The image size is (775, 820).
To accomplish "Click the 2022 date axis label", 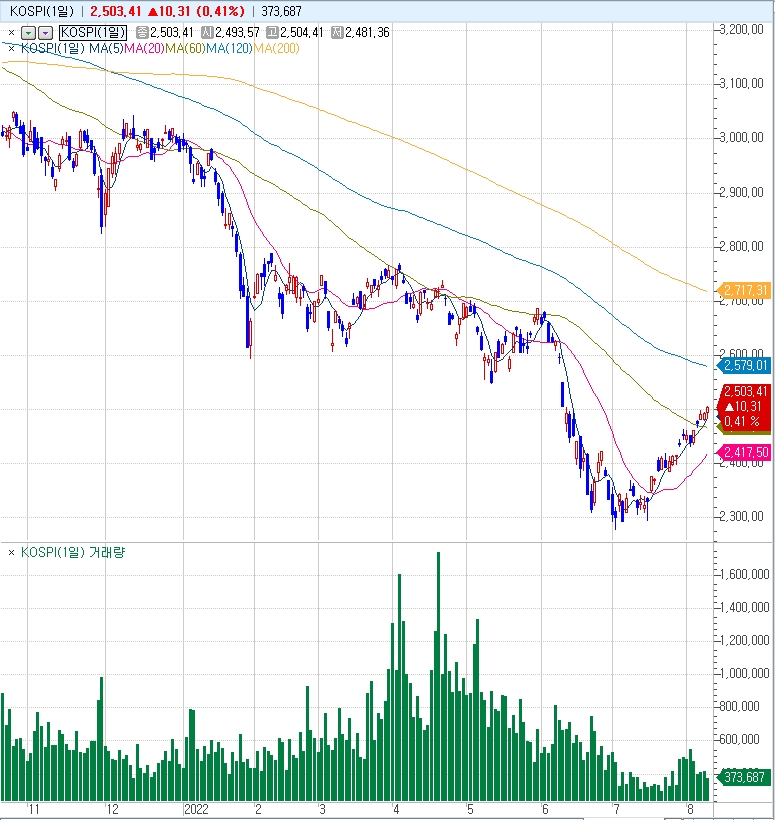I will [x=197, y=810].
